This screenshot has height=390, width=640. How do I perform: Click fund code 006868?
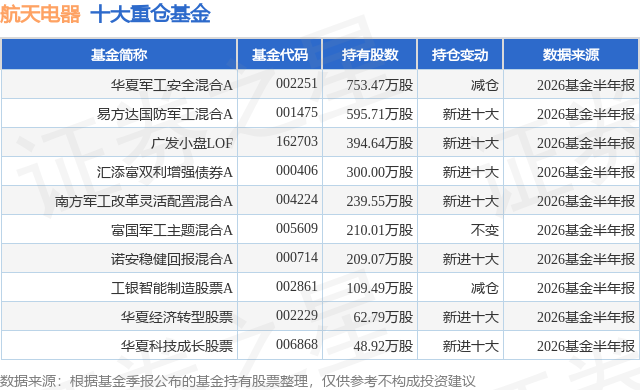pyautogui.click(x=297, y=344)
